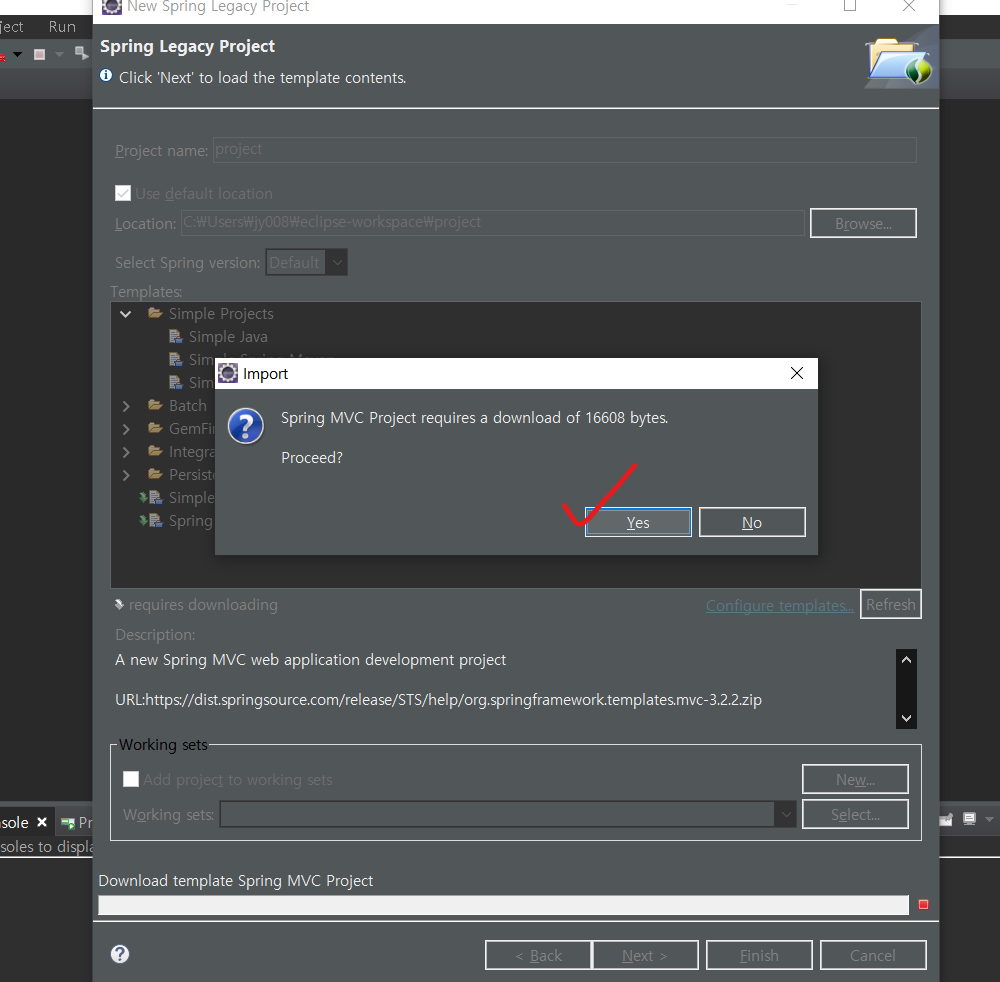Click the toolbar icon right of stop button
The width and height of the screenshot is (1000, 982).
pyautogui.click(x=82, y=53)
